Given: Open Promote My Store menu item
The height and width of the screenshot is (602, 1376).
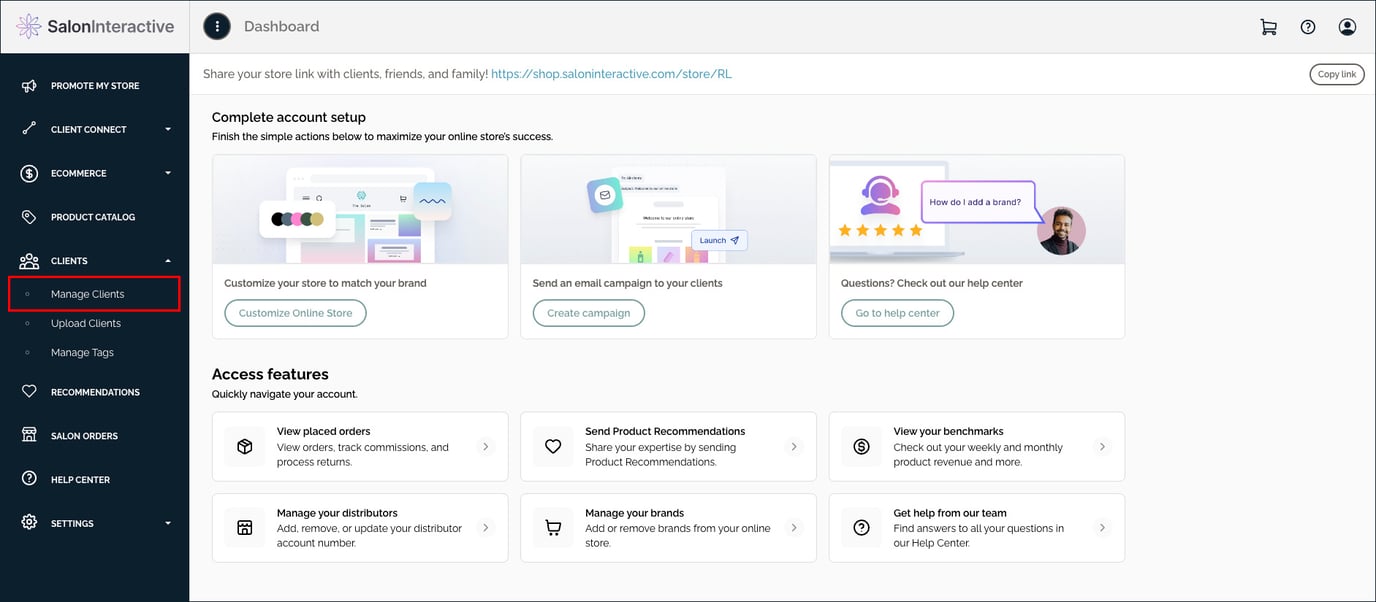Looking at the screenshot, I should (95, 86).
